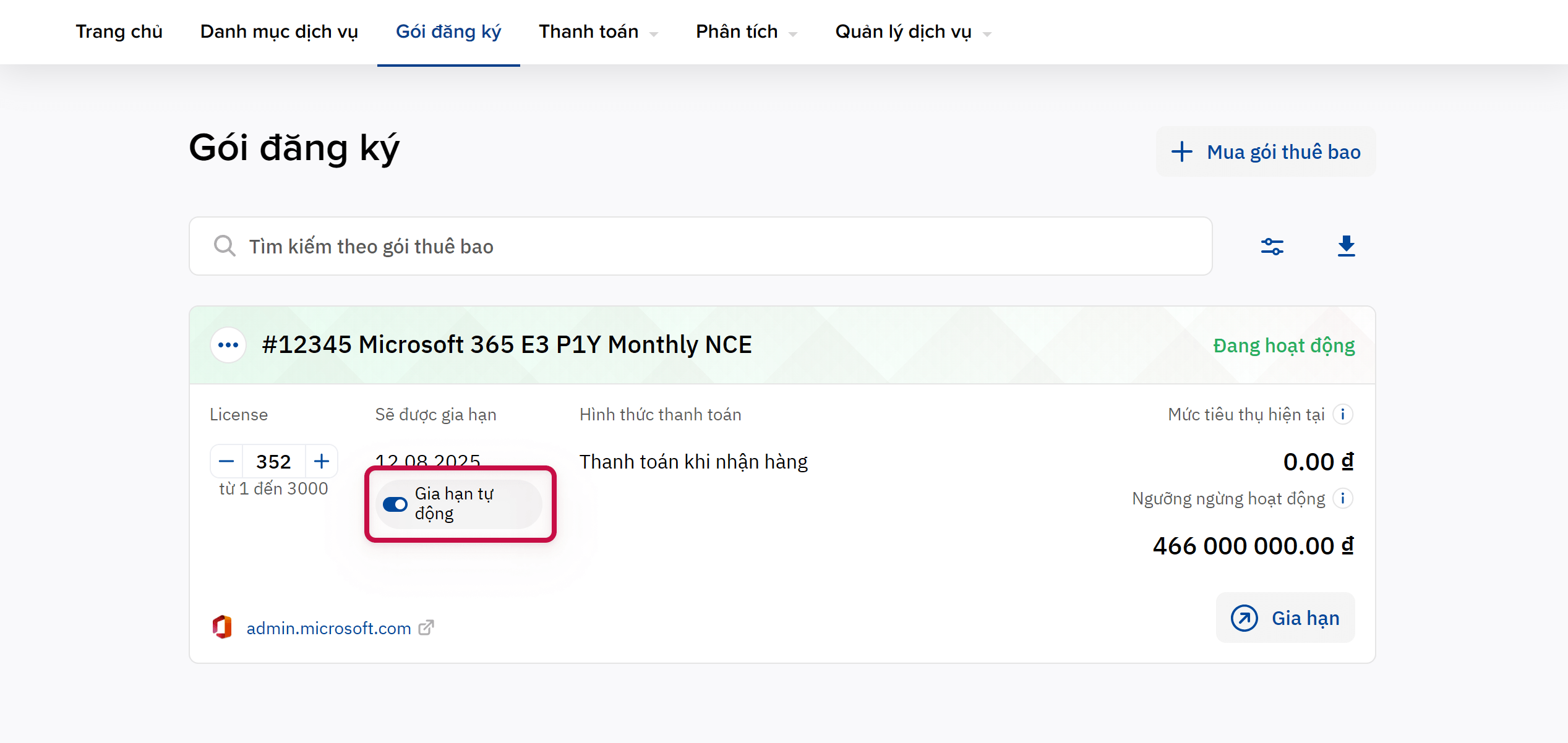Screen dimensions: 1568x743
Task: Expand the Thanh toán dropdown menu
Action: pos(598,32)
